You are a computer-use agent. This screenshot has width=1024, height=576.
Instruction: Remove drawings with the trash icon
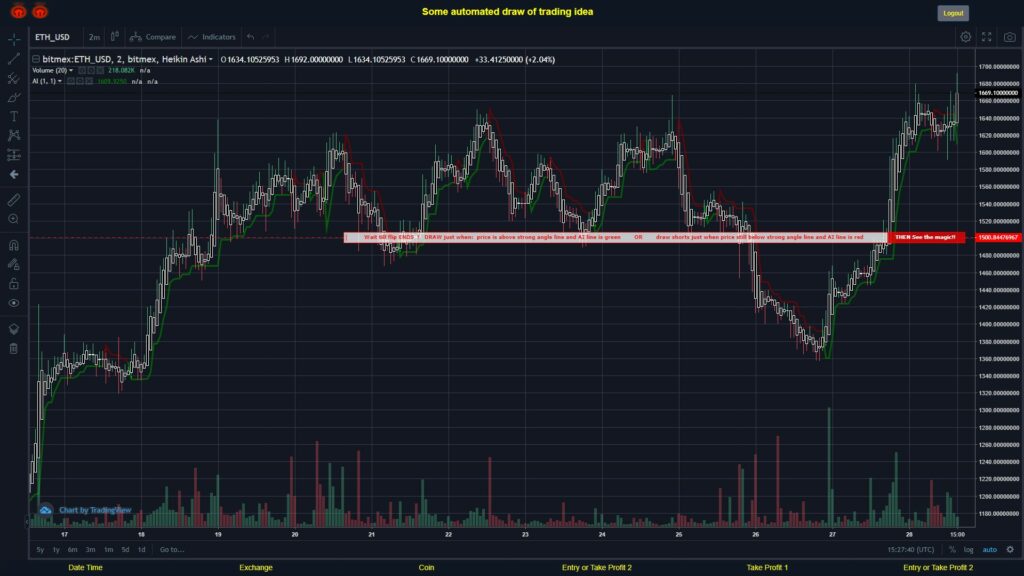tap(14, 349)
